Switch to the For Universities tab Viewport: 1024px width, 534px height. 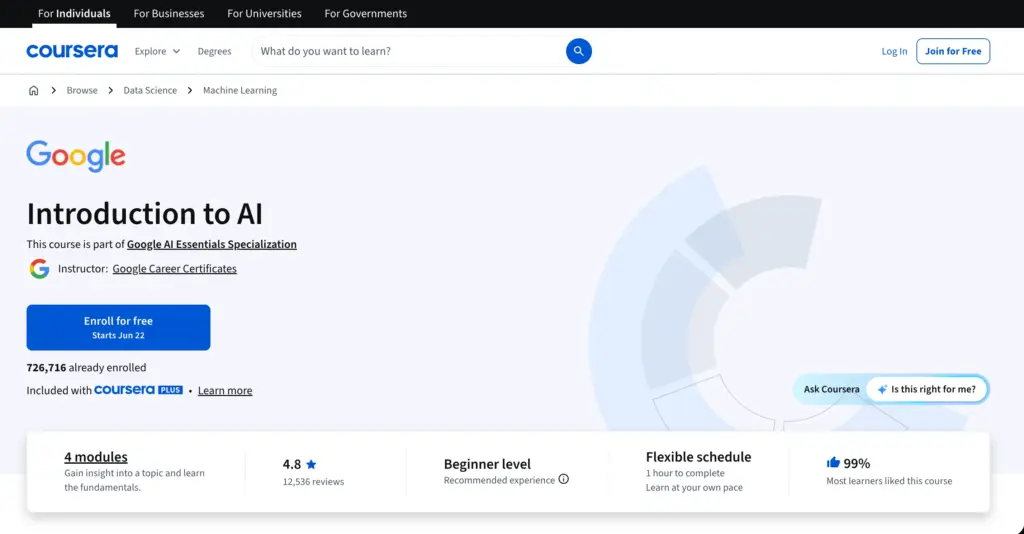(x=264, y=13)
